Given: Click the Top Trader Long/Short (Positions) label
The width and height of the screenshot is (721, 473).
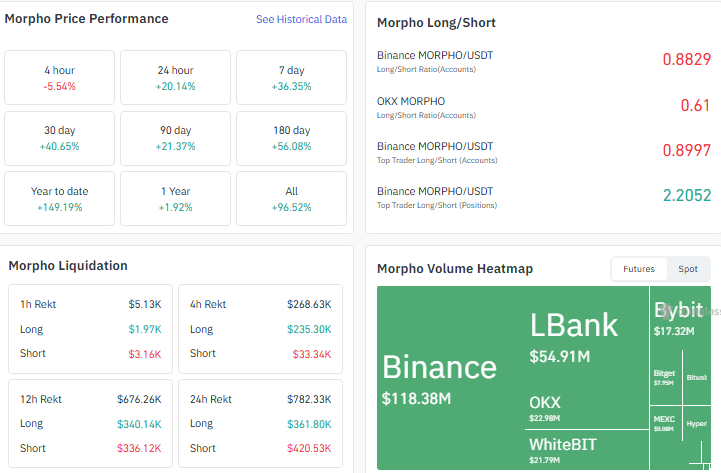Looking at the screenshot, I should point(437,205).
